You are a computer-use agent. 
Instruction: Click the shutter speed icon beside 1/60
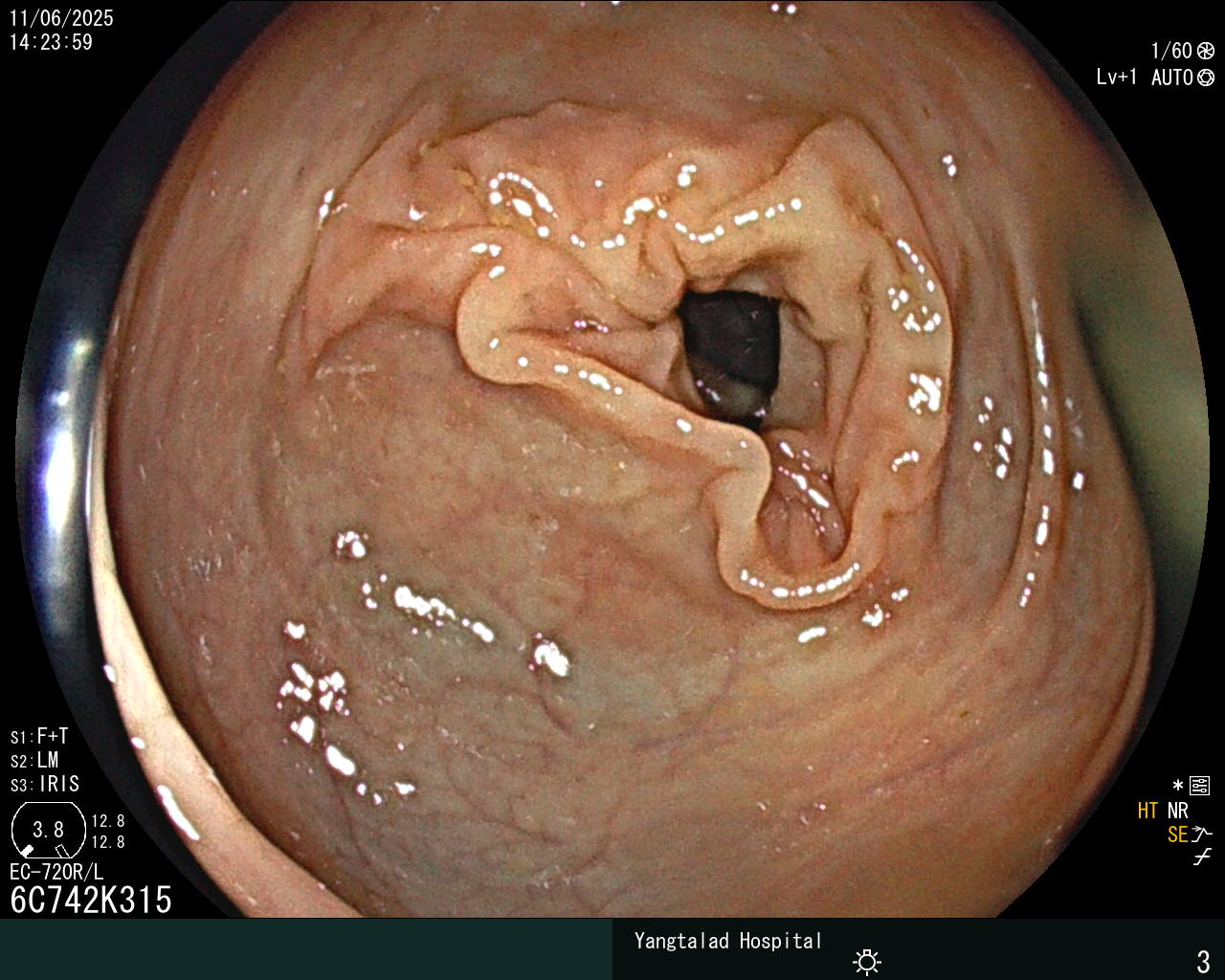click(x=1206, y=52)
